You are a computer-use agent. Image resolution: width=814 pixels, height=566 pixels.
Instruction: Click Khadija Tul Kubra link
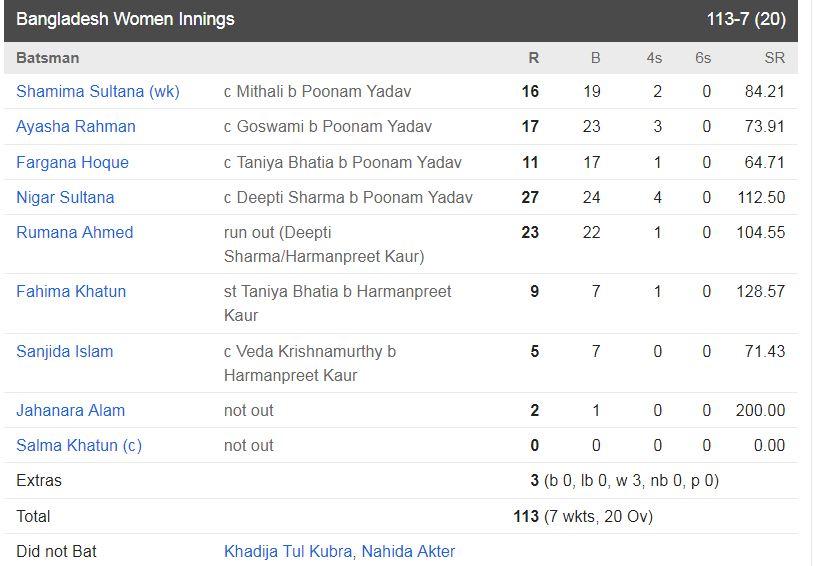pos(288,551)
